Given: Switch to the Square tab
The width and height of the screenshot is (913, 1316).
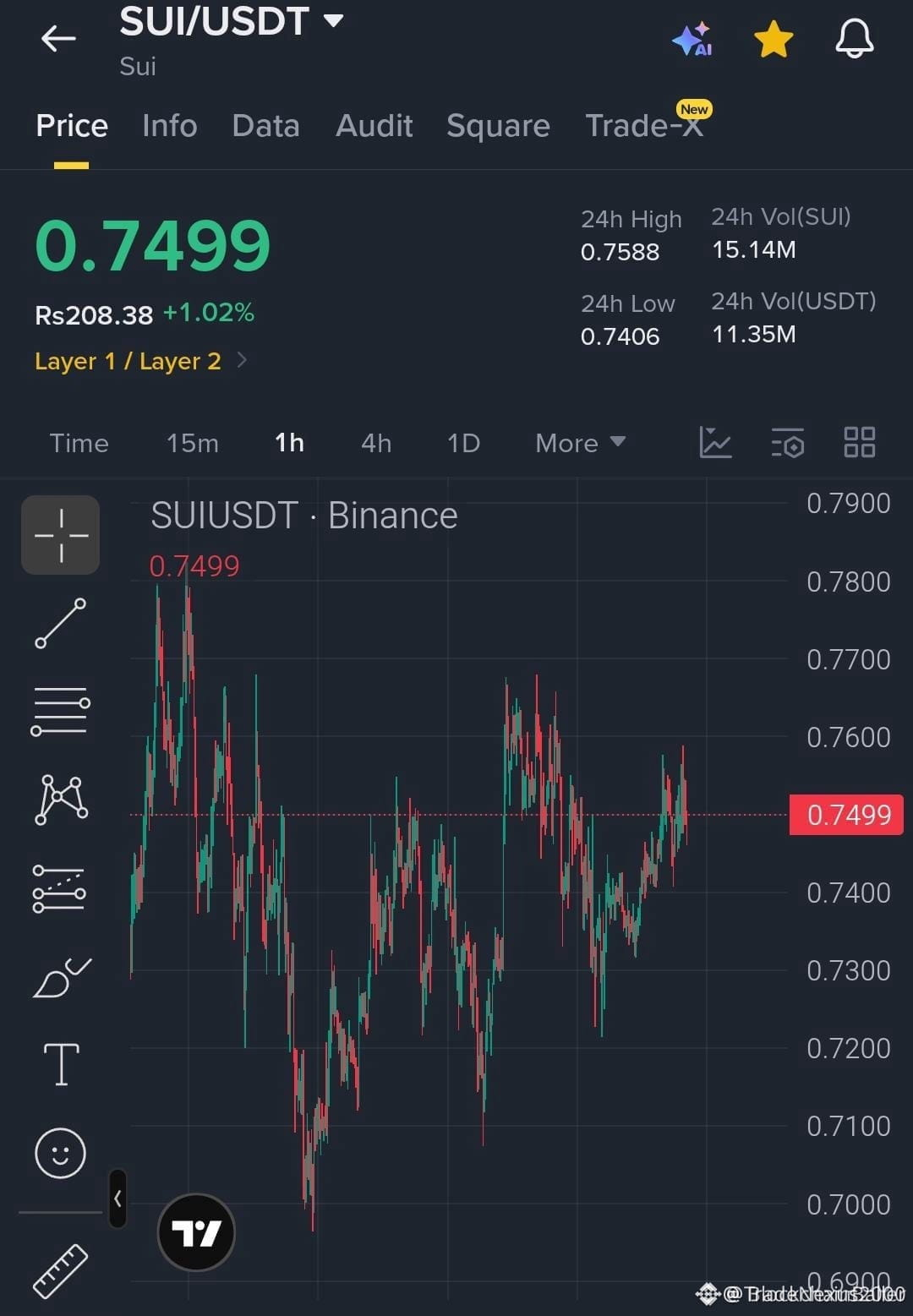Looking at the screenshot, I should pyautogui.click(x=498, y=126).
